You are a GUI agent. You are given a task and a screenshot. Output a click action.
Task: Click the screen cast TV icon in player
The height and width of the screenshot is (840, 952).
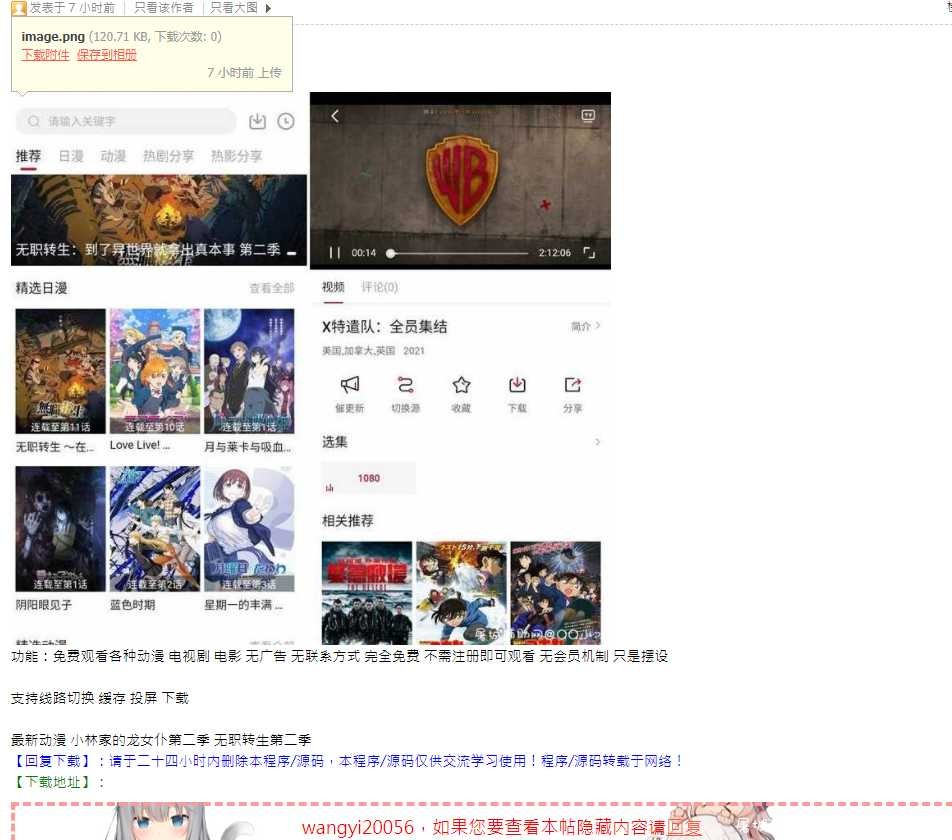pos(588,115)
